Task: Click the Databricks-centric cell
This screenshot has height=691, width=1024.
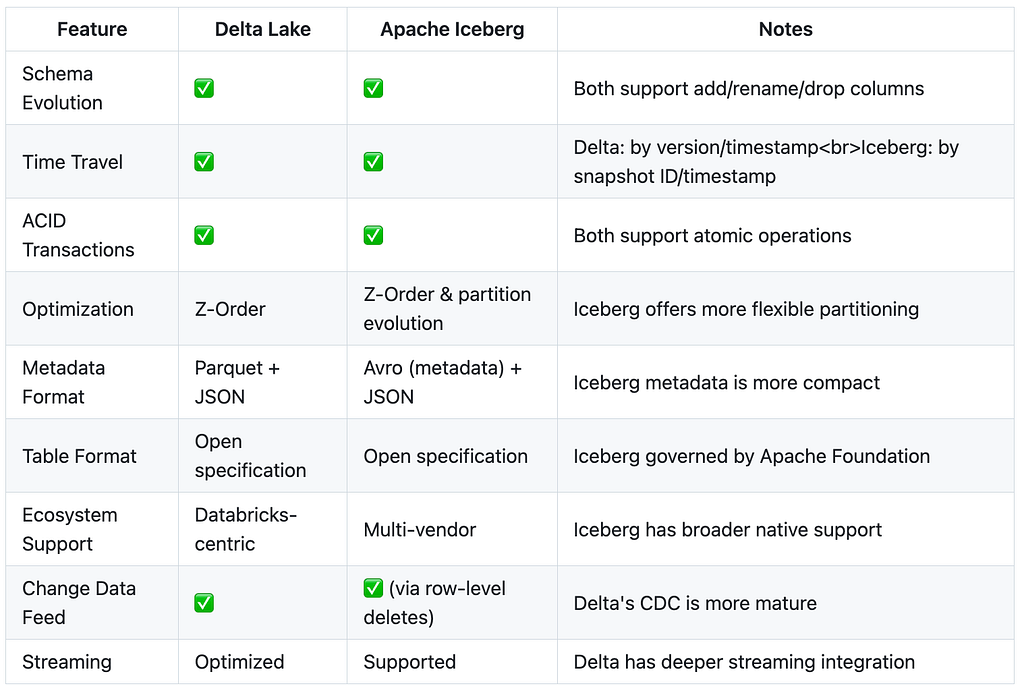Action: pos(246,530)
